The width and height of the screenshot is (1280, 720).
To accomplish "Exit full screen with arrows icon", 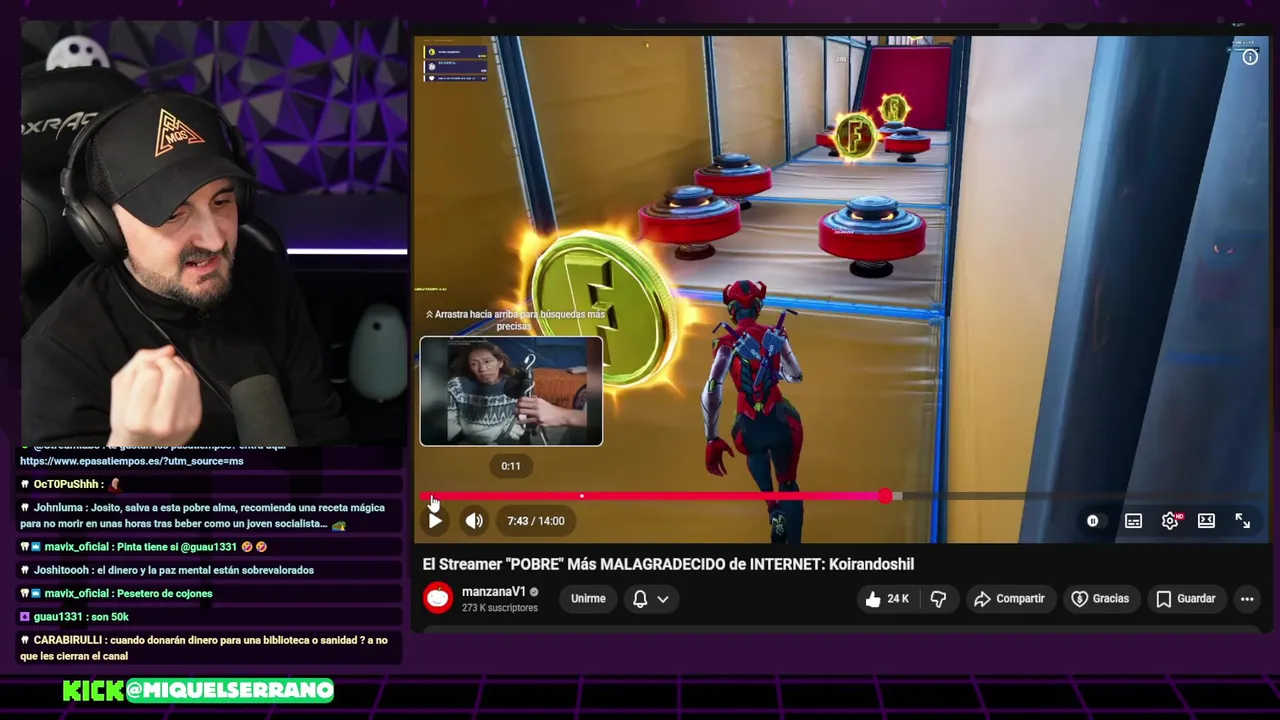I will tap(1243, 521).
